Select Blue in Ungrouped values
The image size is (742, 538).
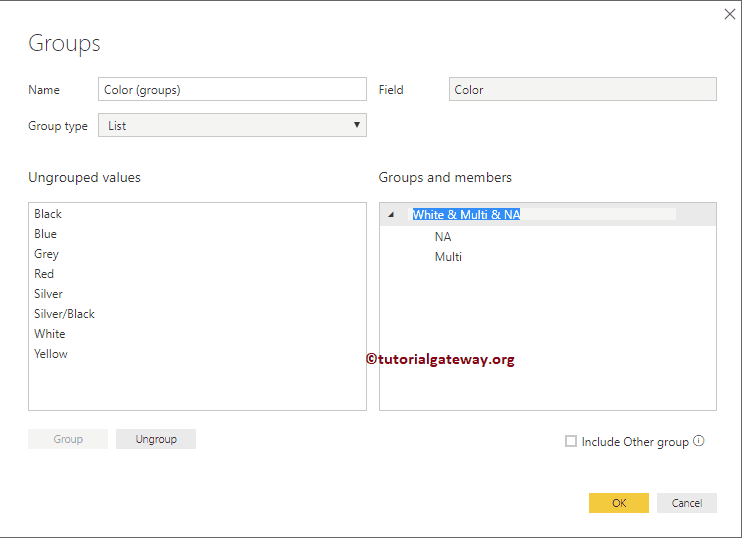[x=45, y=234]
